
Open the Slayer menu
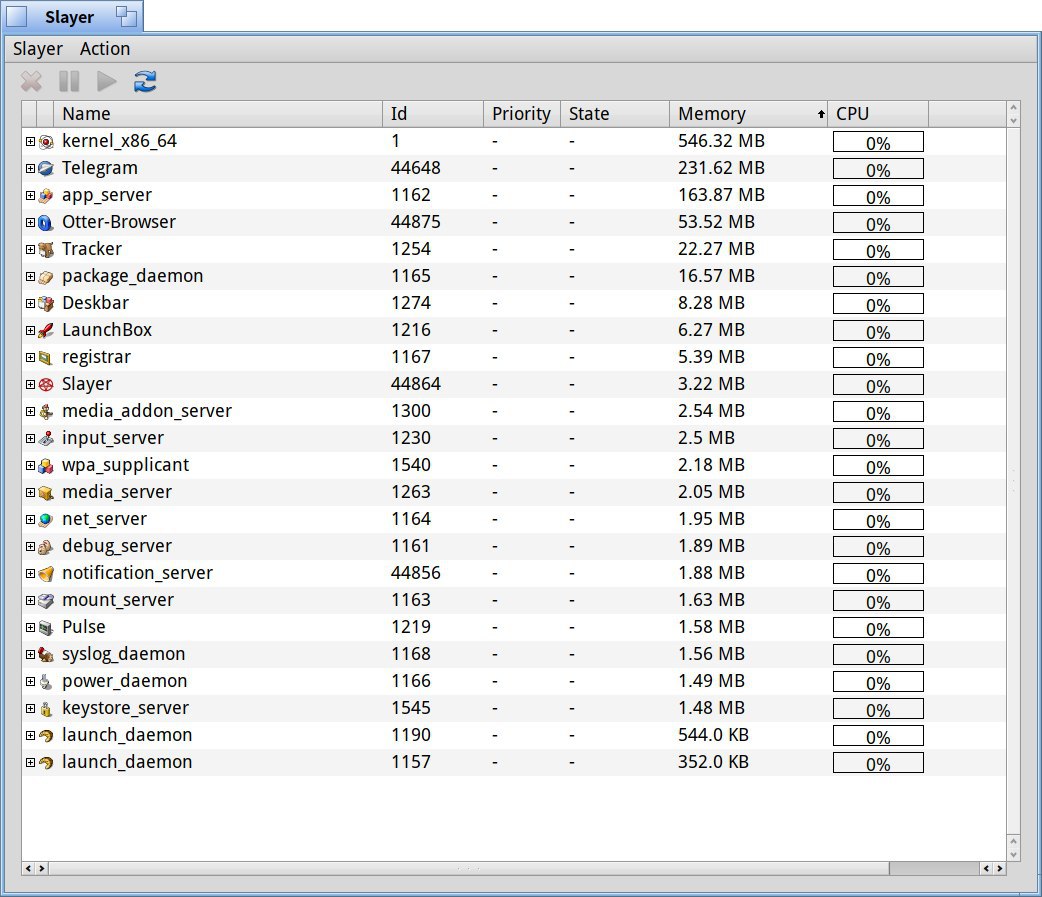click(x=38, y=49)
